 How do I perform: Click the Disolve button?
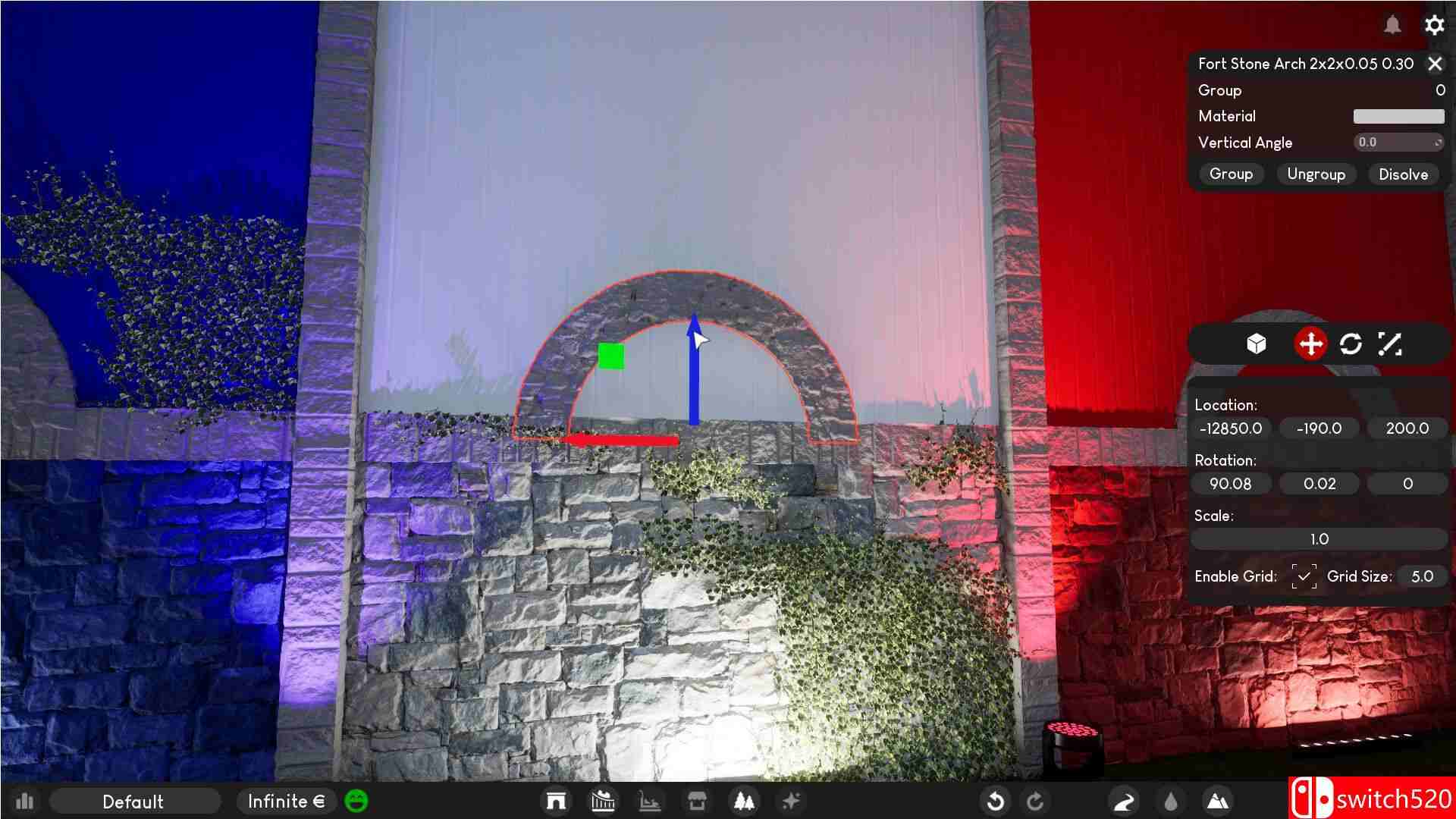click(x=1403, y=174)
